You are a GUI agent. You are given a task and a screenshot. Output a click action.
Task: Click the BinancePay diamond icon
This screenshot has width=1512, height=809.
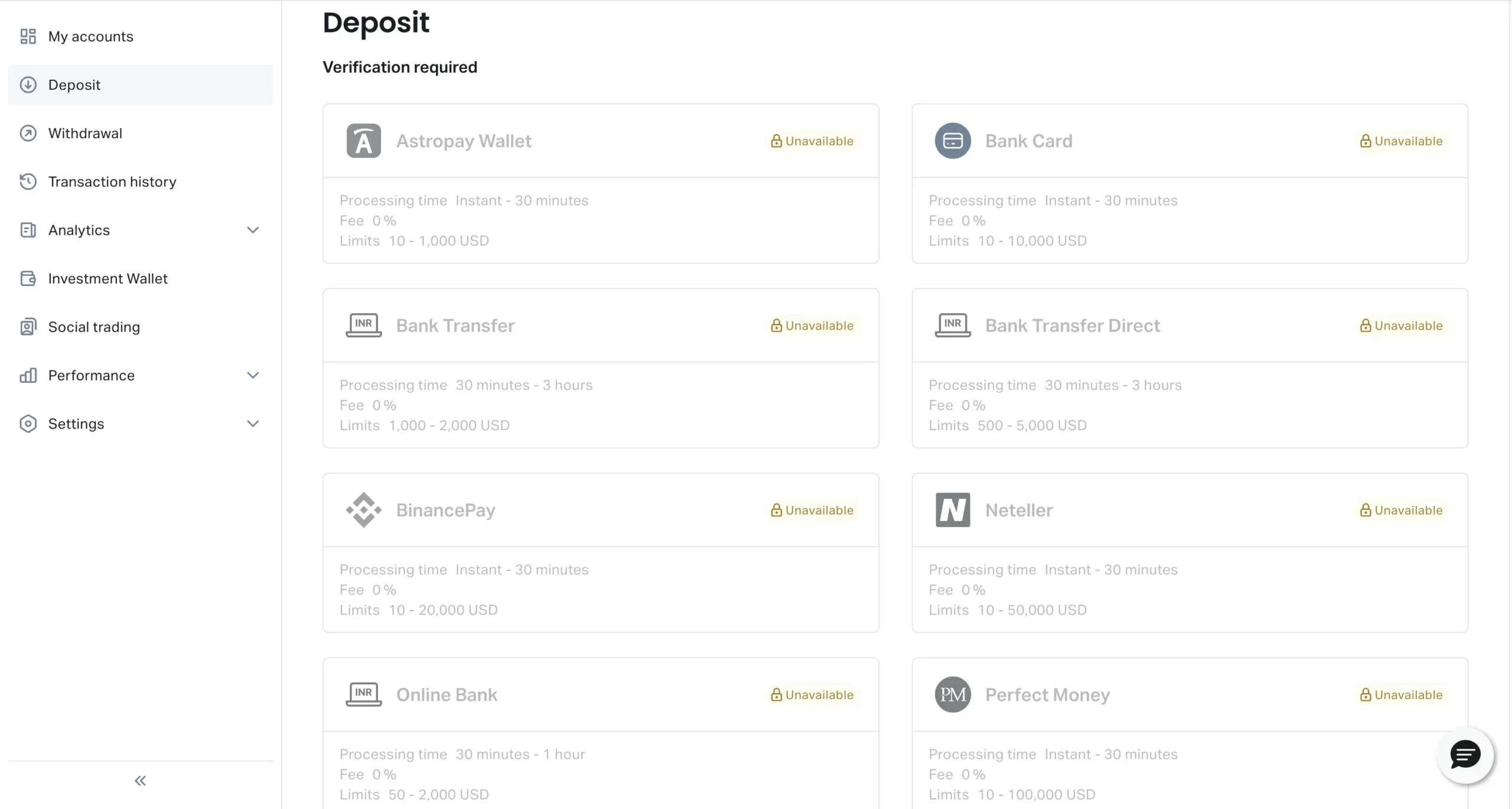click(x=363, y=509)
